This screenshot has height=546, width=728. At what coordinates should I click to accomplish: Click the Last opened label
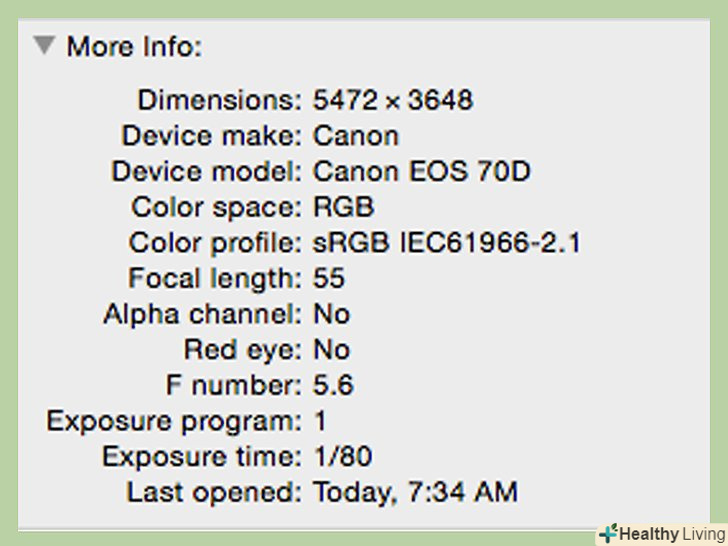213,492
